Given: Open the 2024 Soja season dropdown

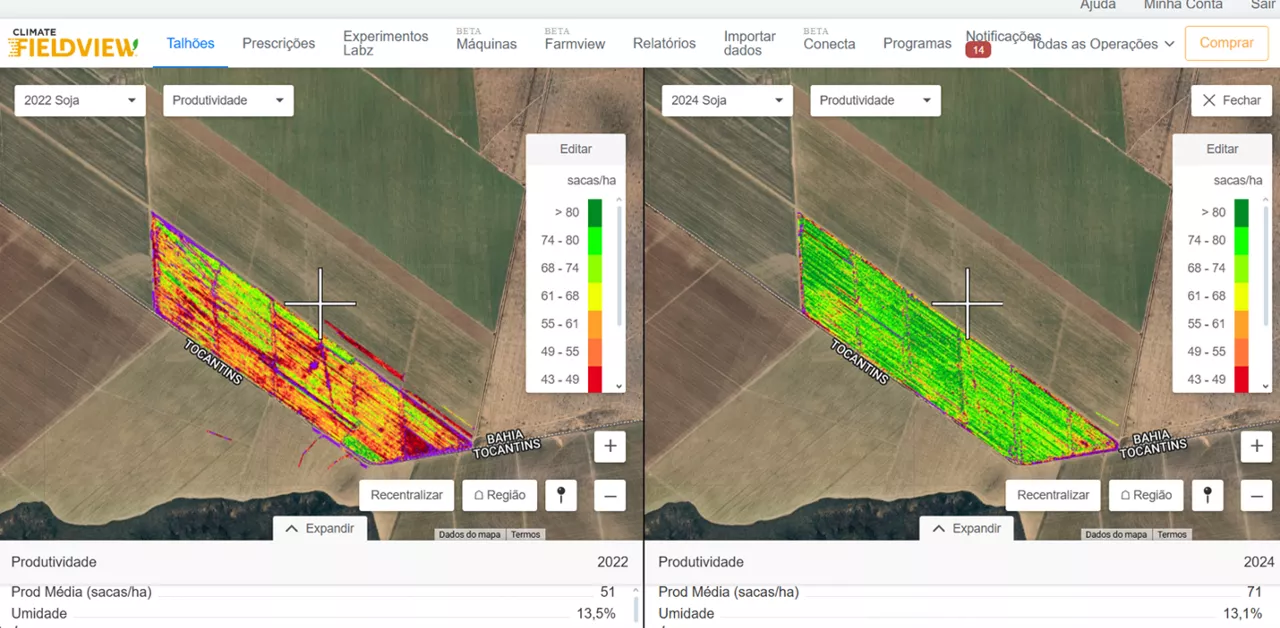Looking at the screenshot, I should (727, 101).
